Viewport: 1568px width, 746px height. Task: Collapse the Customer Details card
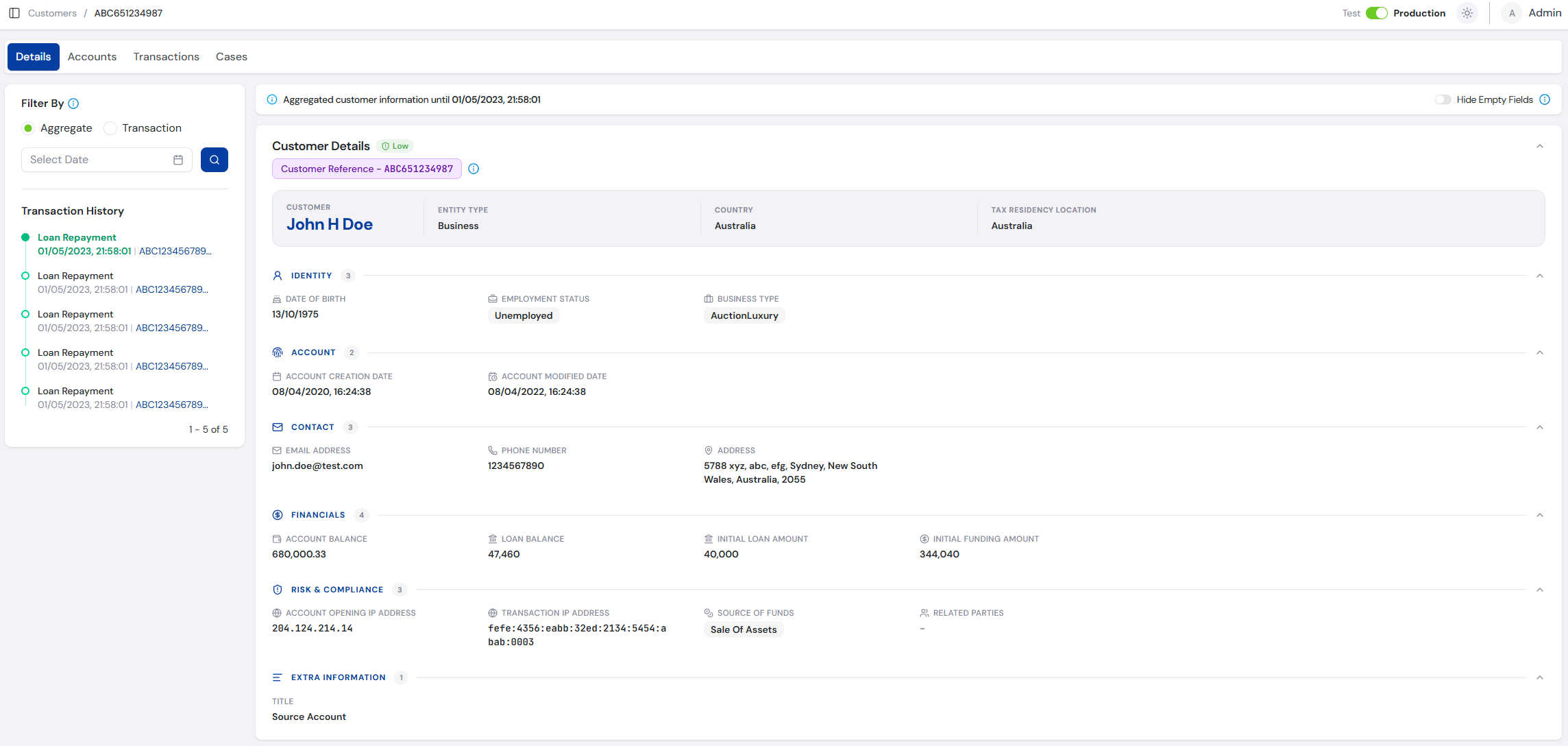1540,146
